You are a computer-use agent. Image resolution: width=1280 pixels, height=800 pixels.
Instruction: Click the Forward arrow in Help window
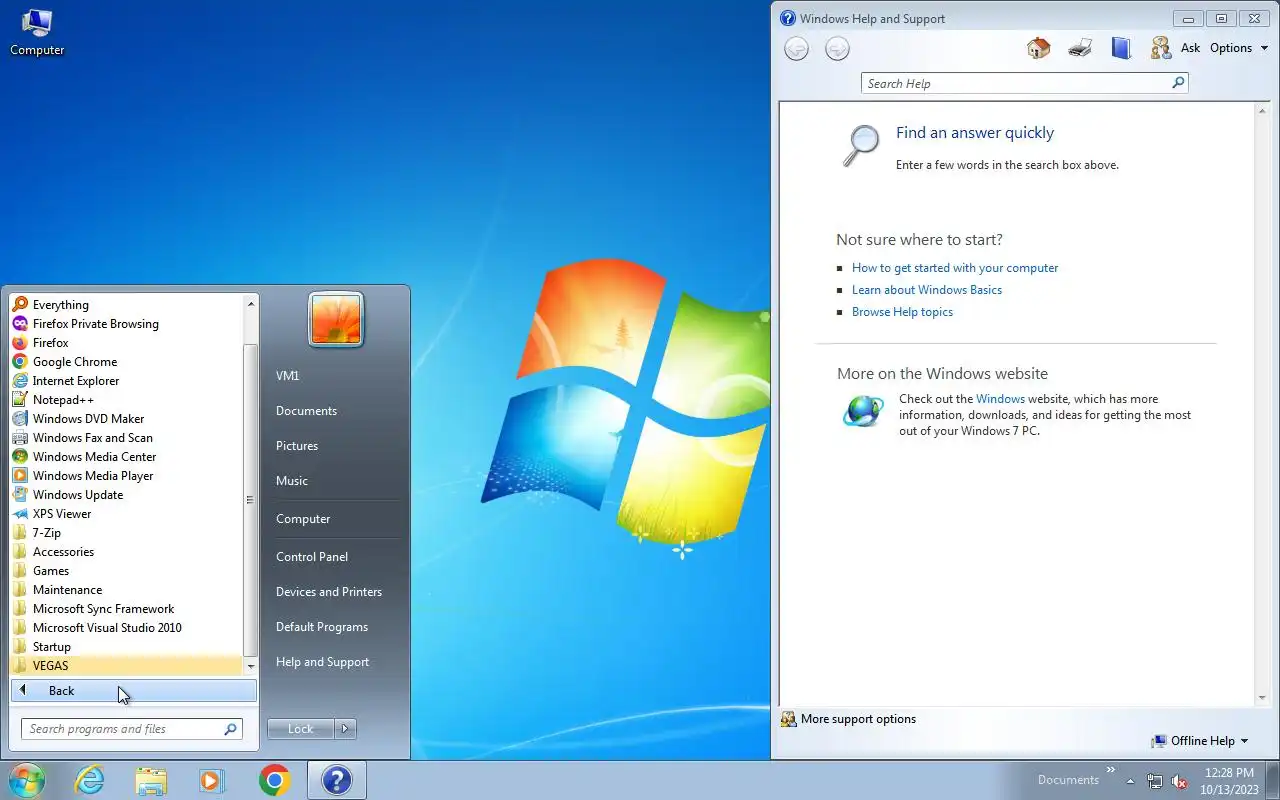pos(837,48)
